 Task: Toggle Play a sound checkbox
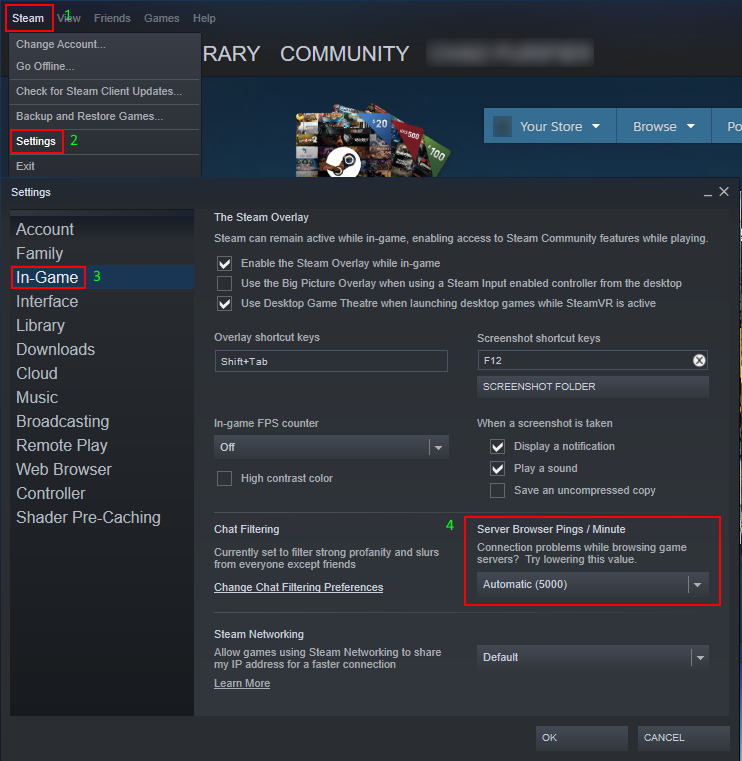[x=497, y=469]
